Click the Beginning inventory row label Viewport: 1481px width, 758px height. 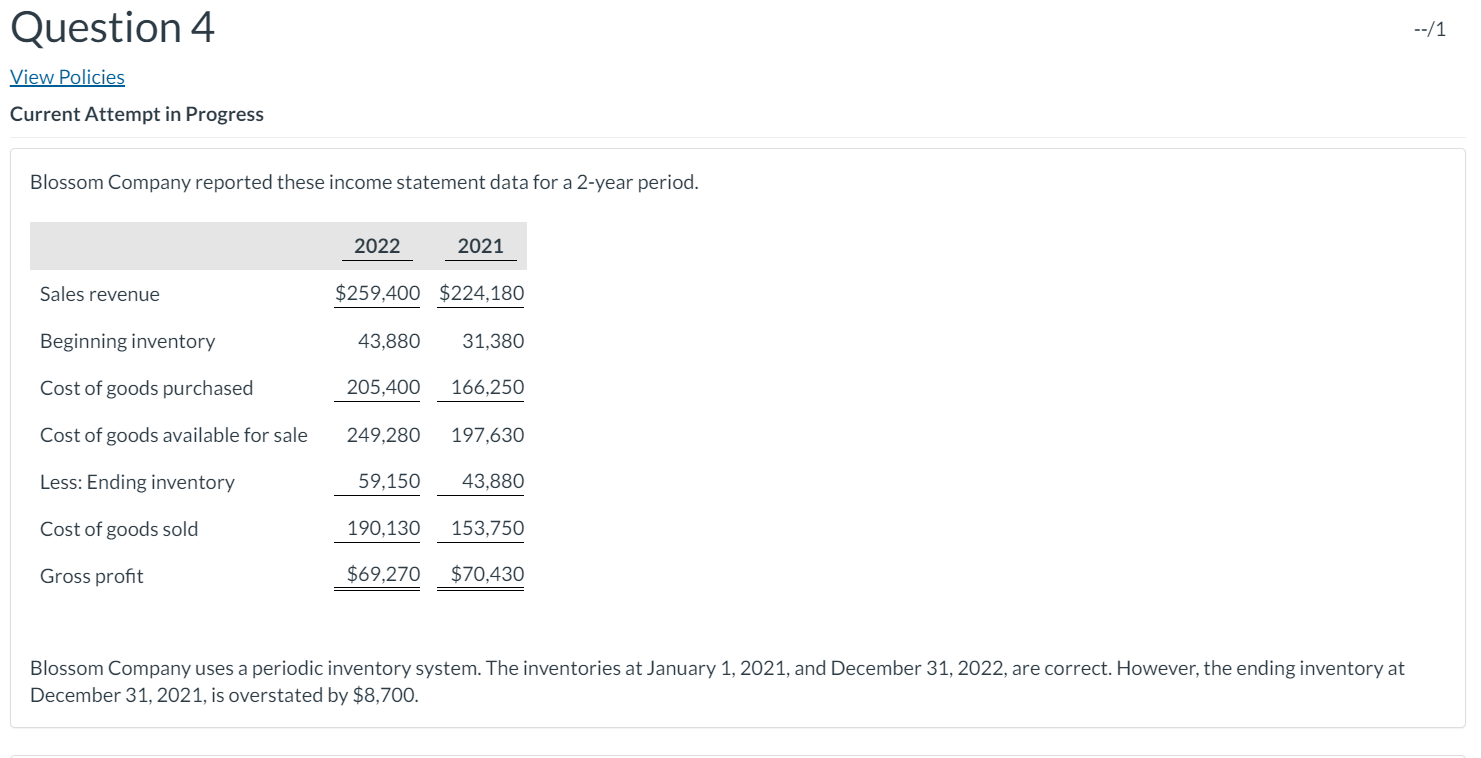click(x=127, y=340)
